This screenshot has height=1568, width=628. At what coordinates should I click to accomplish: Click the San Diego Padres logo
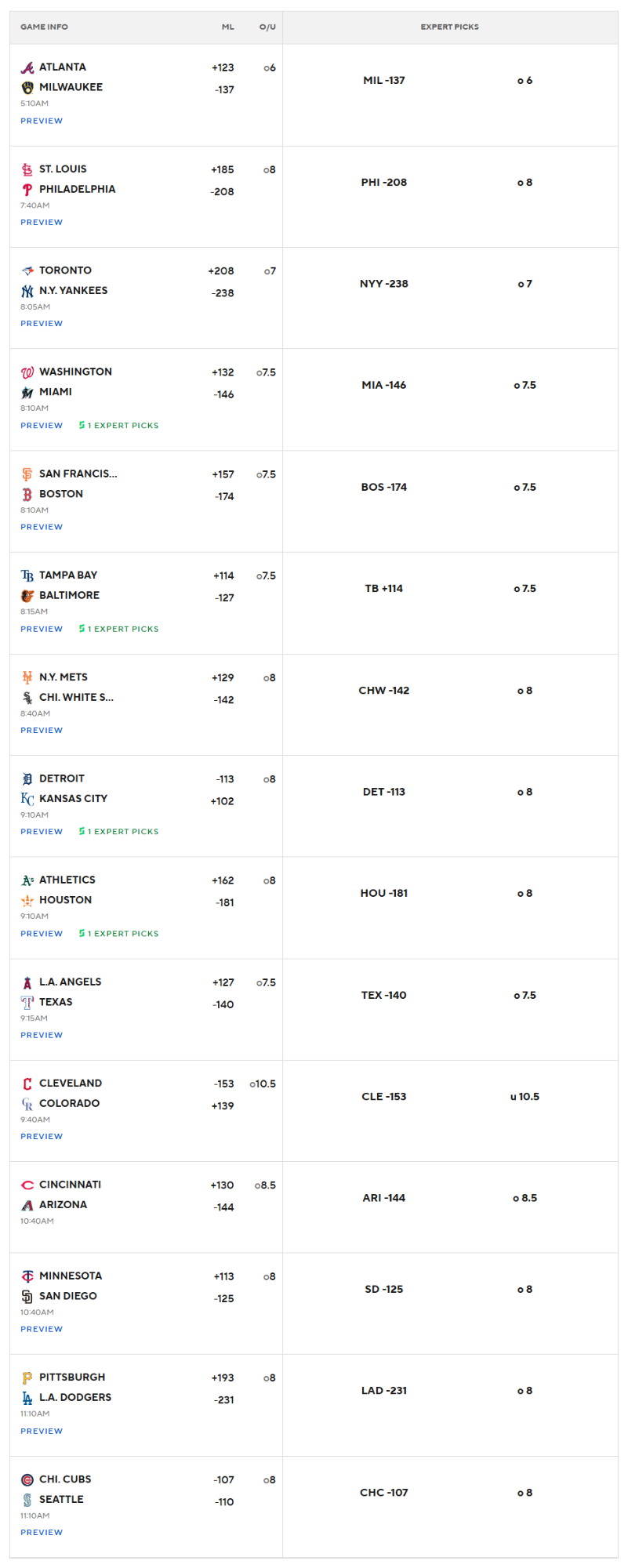coord(27,1296)
